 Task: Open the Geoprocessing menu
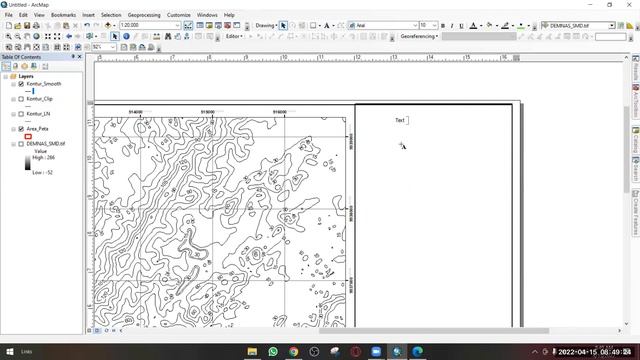[144, 15]
